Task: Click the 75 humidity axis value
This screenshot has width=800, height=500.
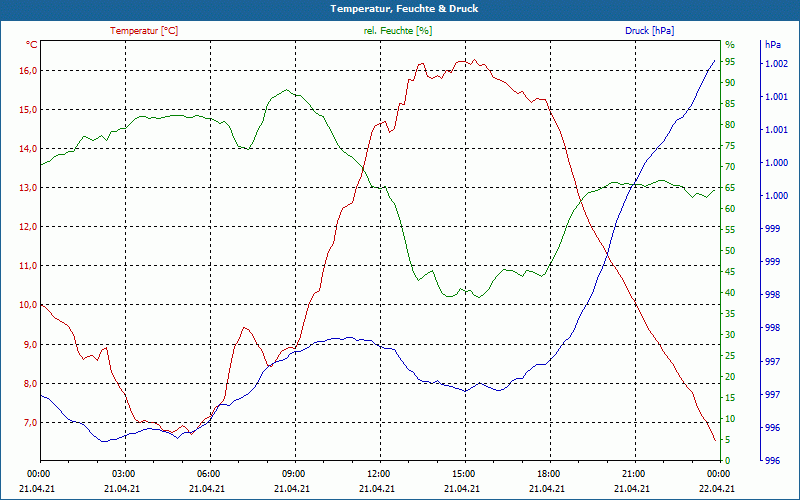Action: pos(730,146)
